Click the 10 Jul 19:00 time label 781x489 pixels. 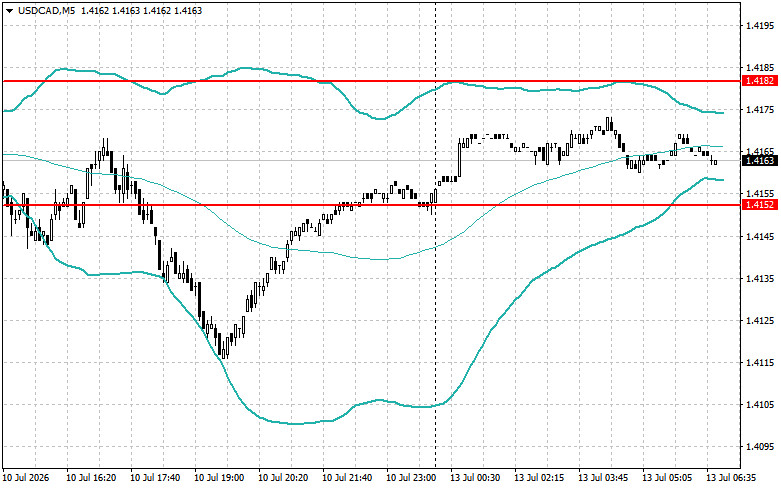(219, 478)
